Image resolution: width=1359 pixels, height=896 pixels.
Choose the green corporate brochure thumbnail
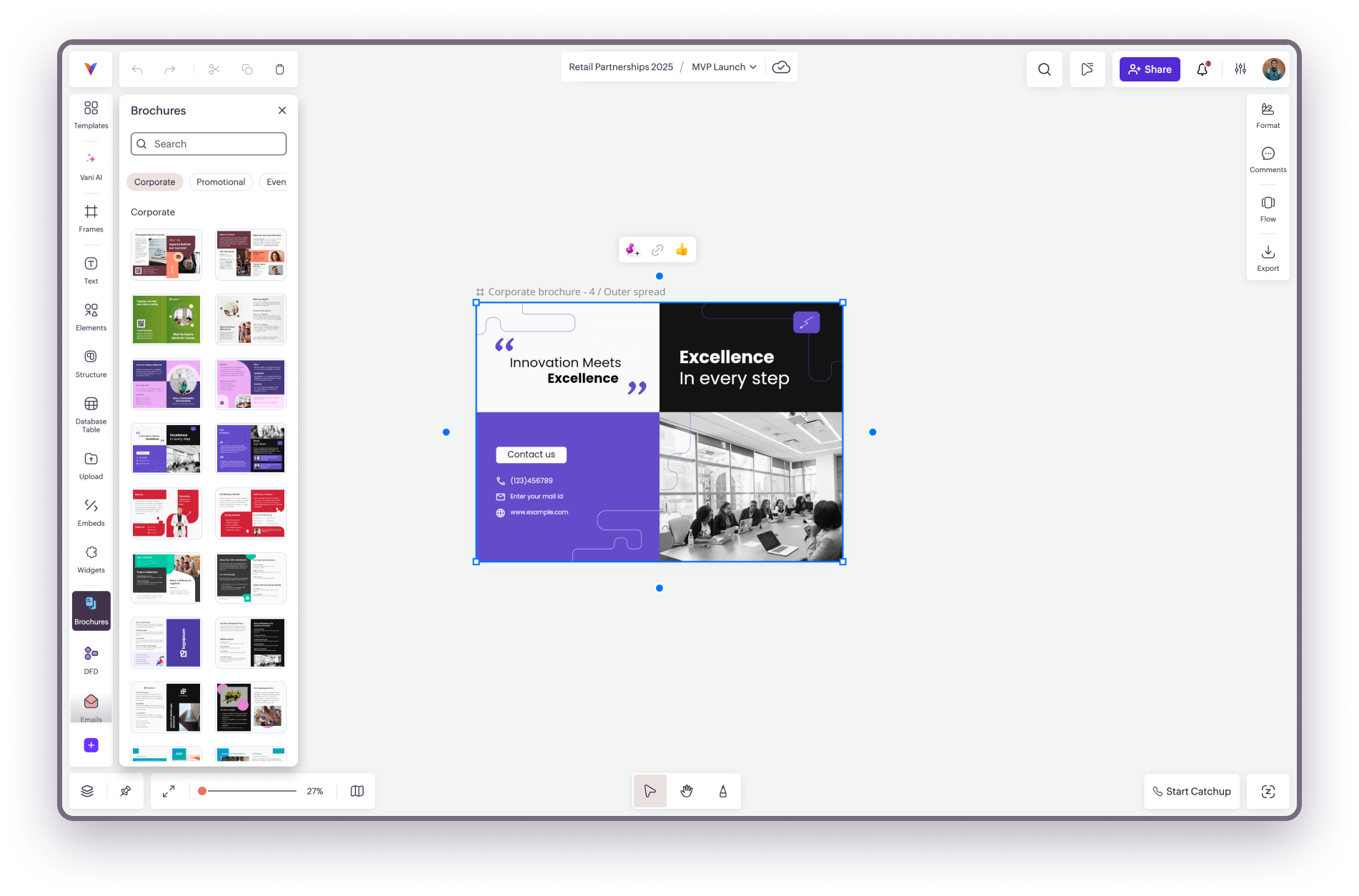coord(166,319)
